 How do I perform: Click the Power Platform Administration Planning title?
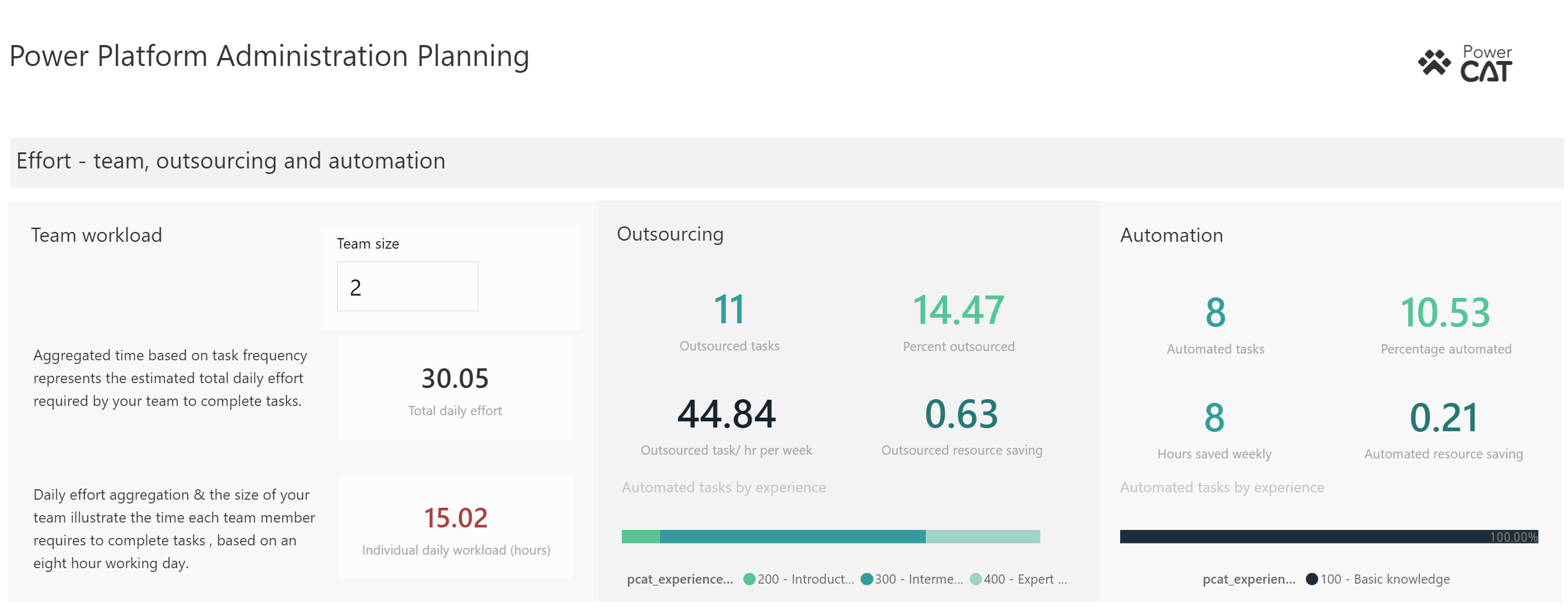pyautogui.click(x=269, y=56)
